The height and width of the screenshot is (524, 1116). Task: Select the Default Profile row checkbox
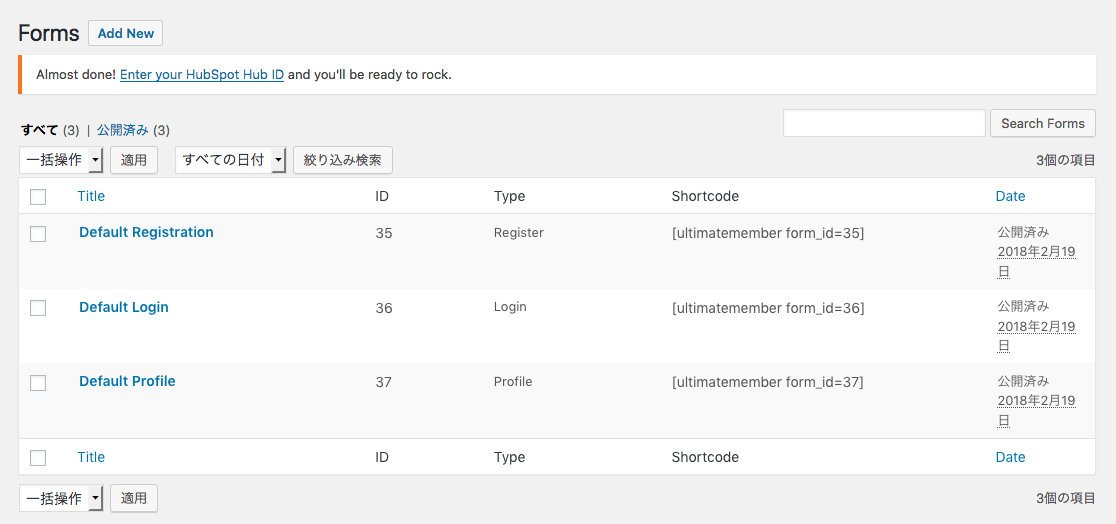[38, 383]
